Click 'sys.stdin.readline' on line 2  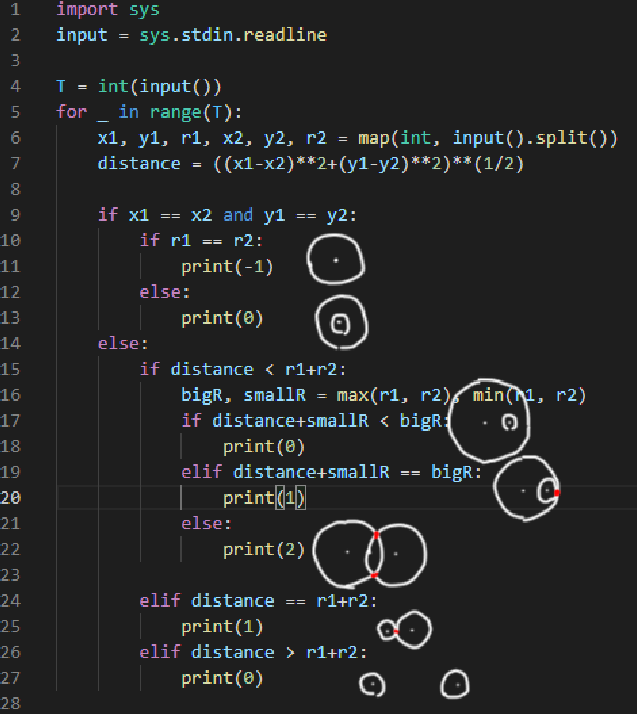233,35
